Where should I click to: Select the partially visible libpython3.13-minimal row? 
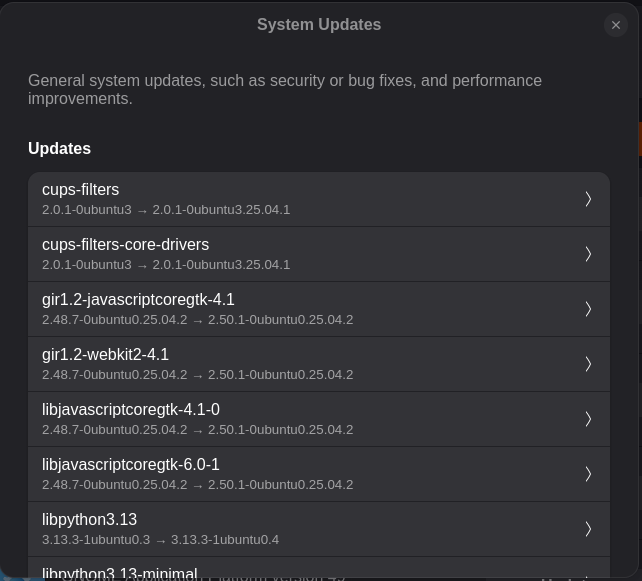pos(120,573)
